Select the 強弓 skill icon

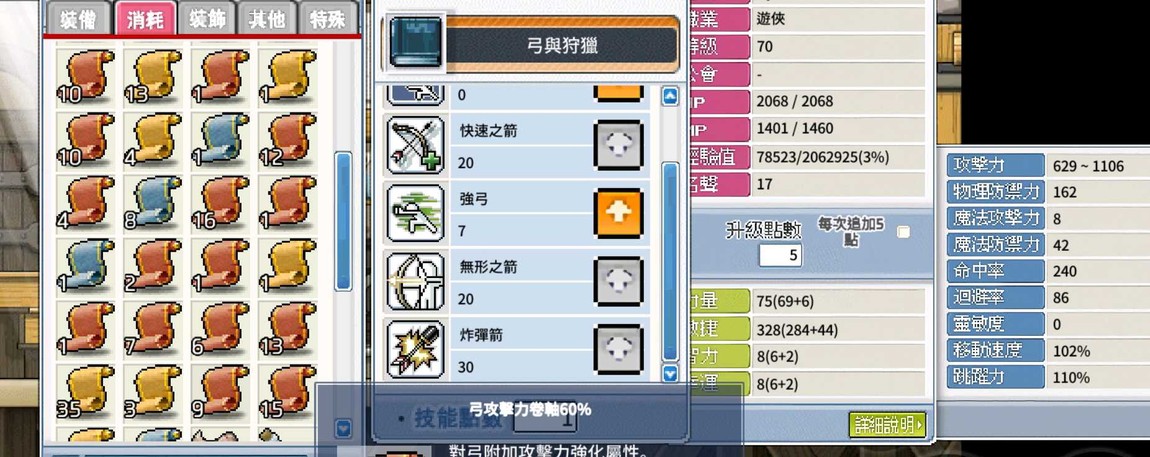click(x=415, y=213)
